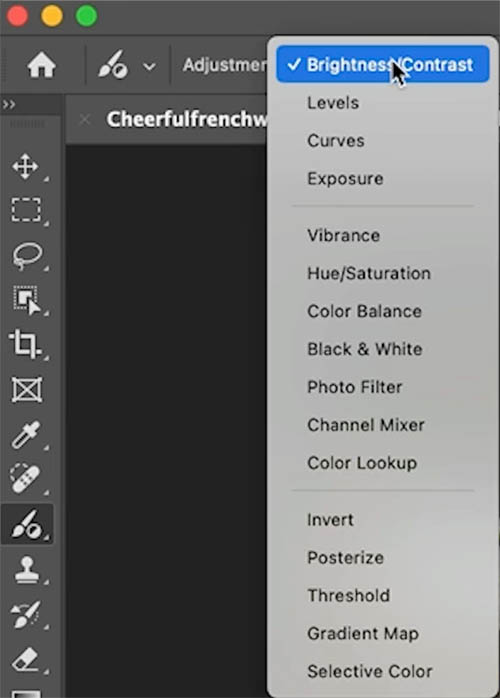The height and width of the screenshot is (698, 500).
Task: Select the Object Selection tool
Action: tap(27, 300)
